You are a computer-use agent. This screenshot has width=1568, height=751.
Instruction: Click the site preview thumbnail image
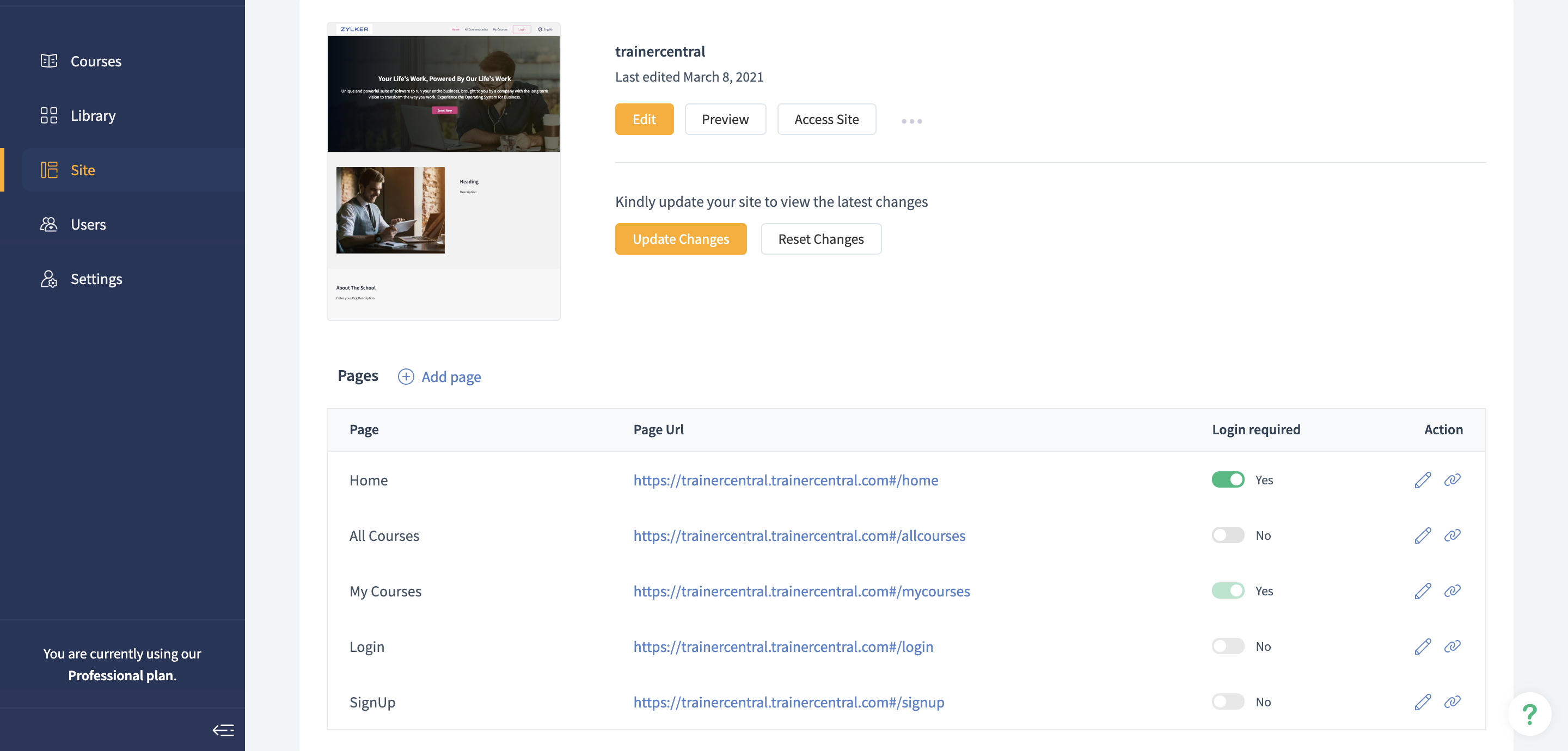pos(443,171)
